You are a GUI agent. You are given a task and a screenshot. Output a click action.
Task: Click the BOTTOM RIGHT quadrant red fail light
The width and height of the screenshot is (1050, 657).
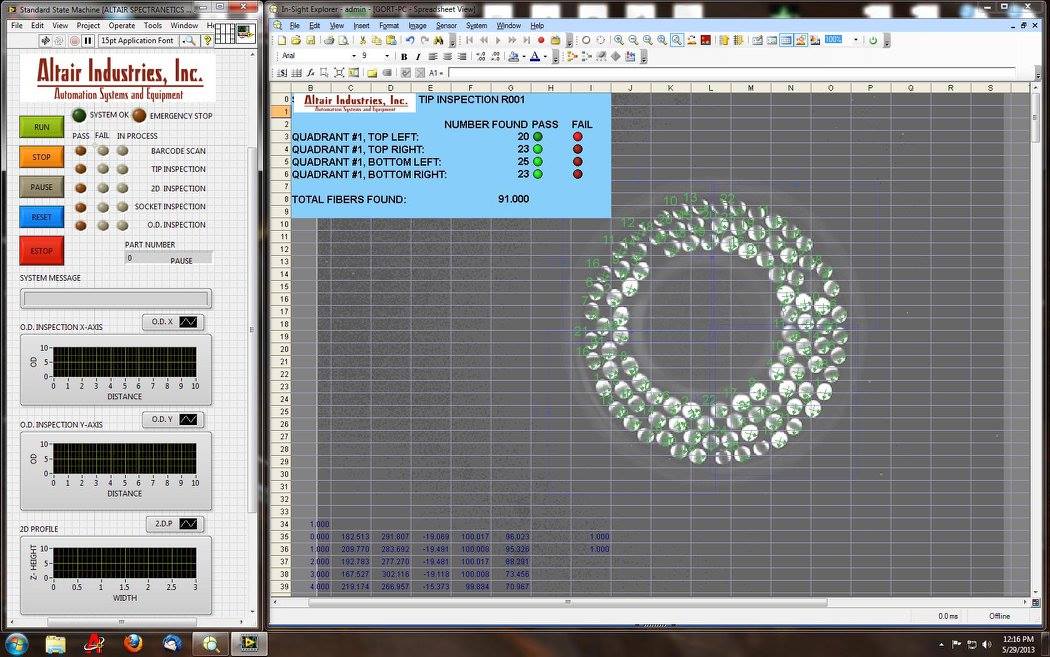(577, 174)
